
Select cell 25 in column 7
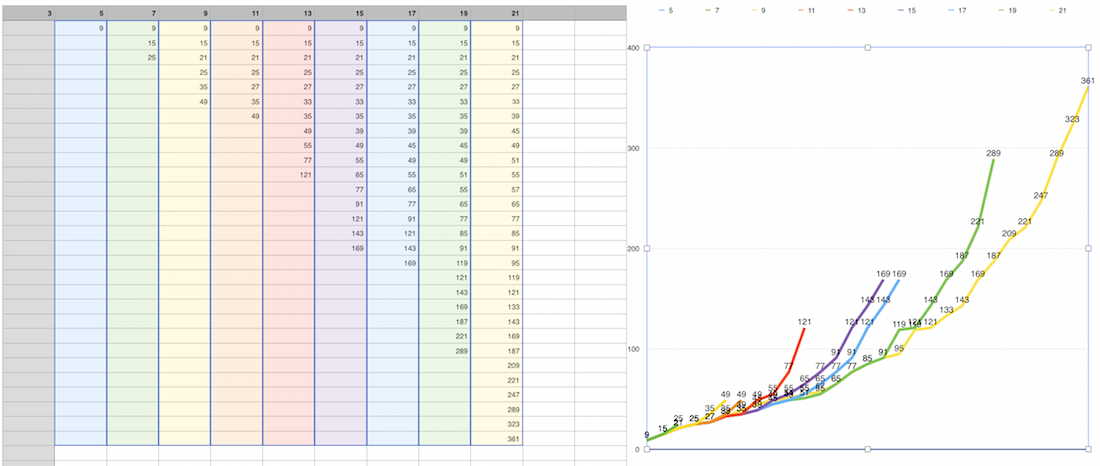(133, 58)
